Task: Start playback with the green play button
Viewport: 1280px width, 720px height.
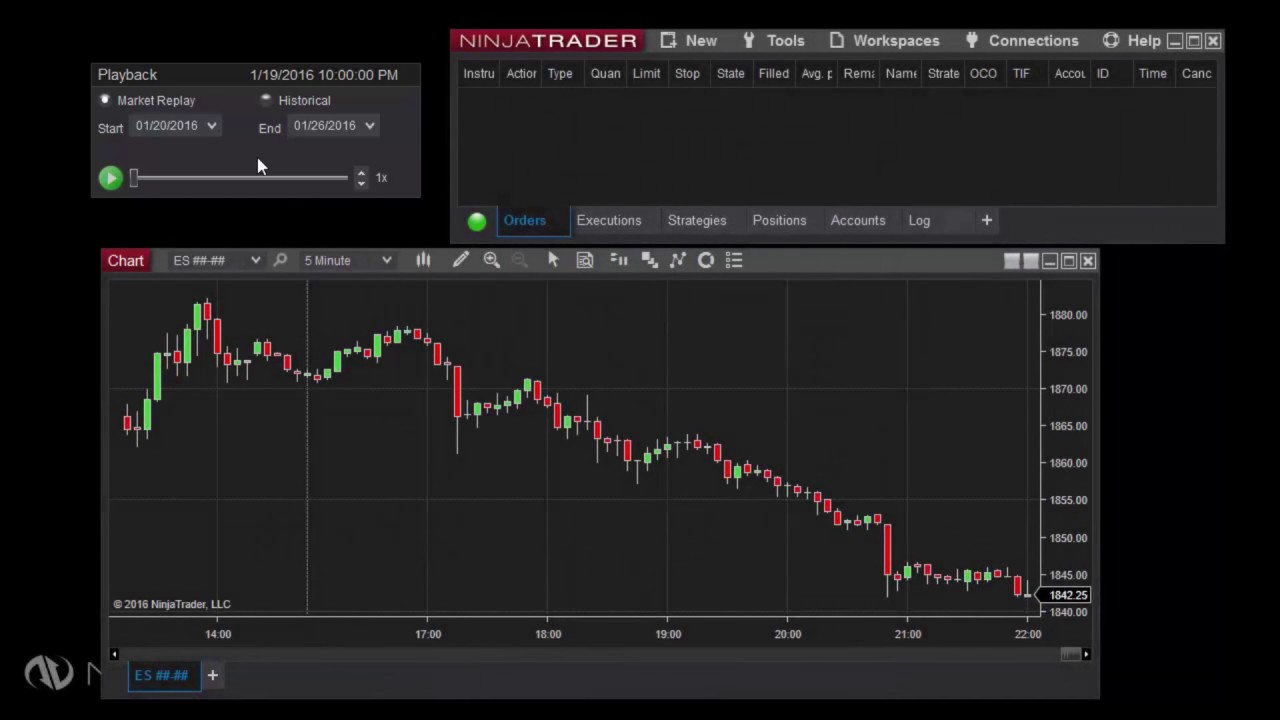Action: coord(110,178)
